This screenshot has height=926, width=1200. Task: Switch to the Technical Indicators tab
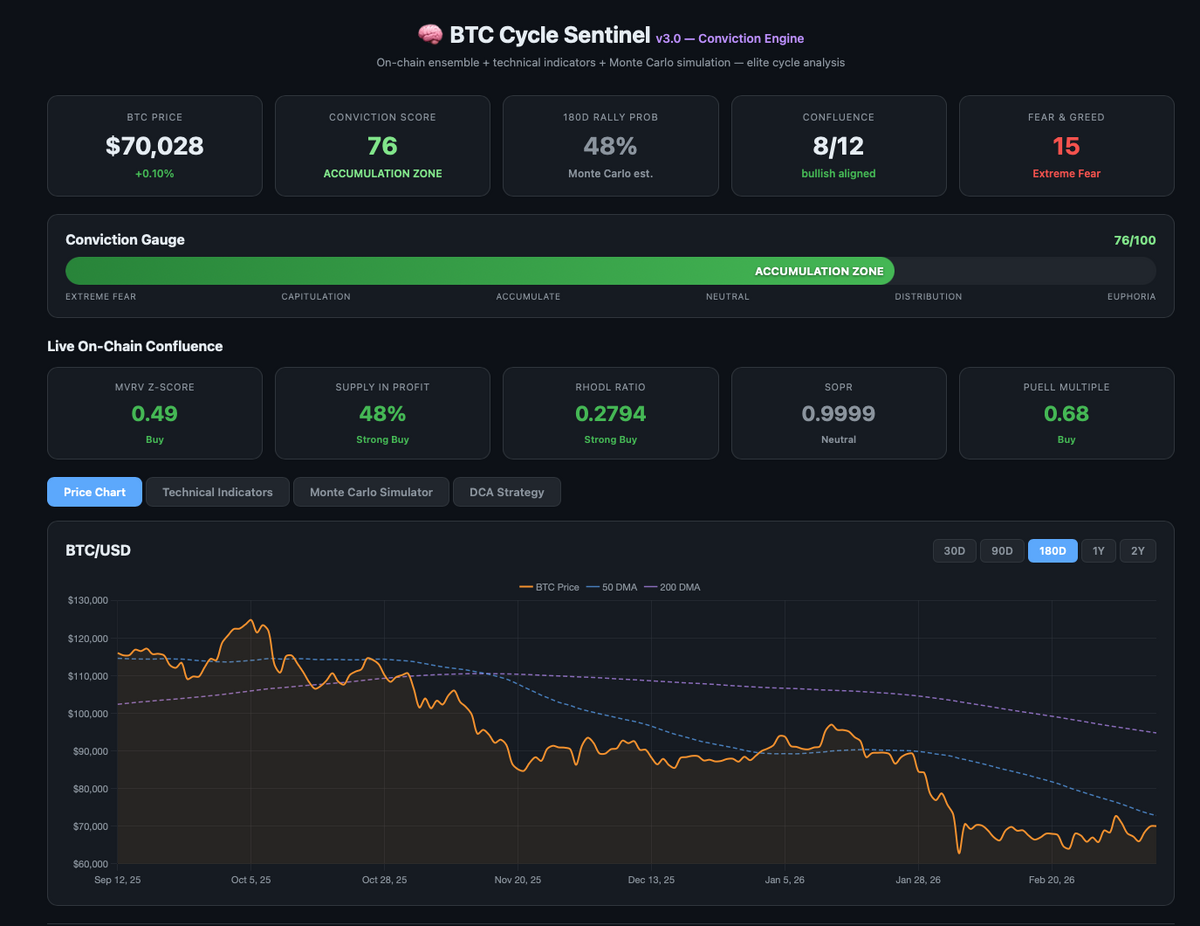[217, 492]
